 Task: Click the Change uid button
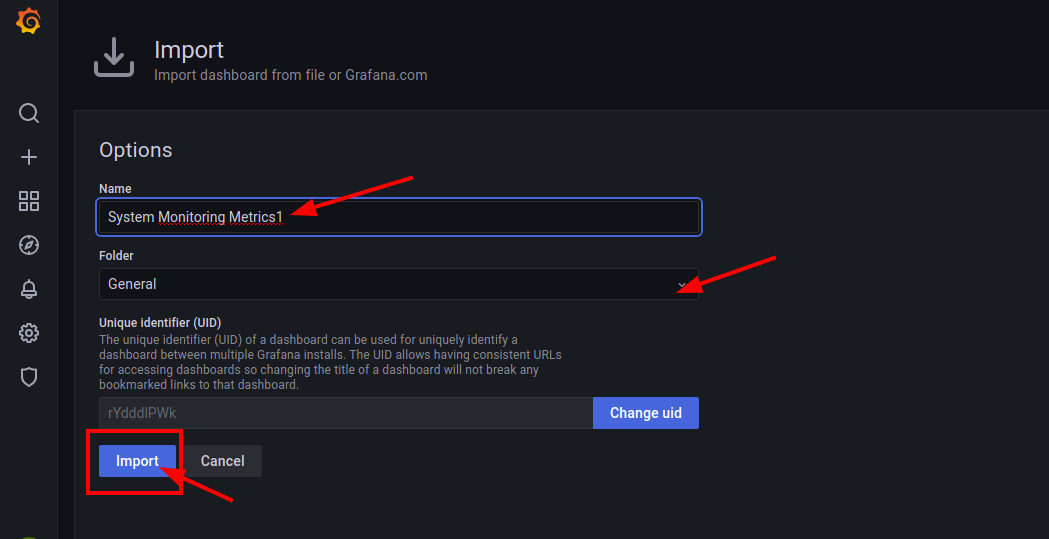click(x=646, y=413)
